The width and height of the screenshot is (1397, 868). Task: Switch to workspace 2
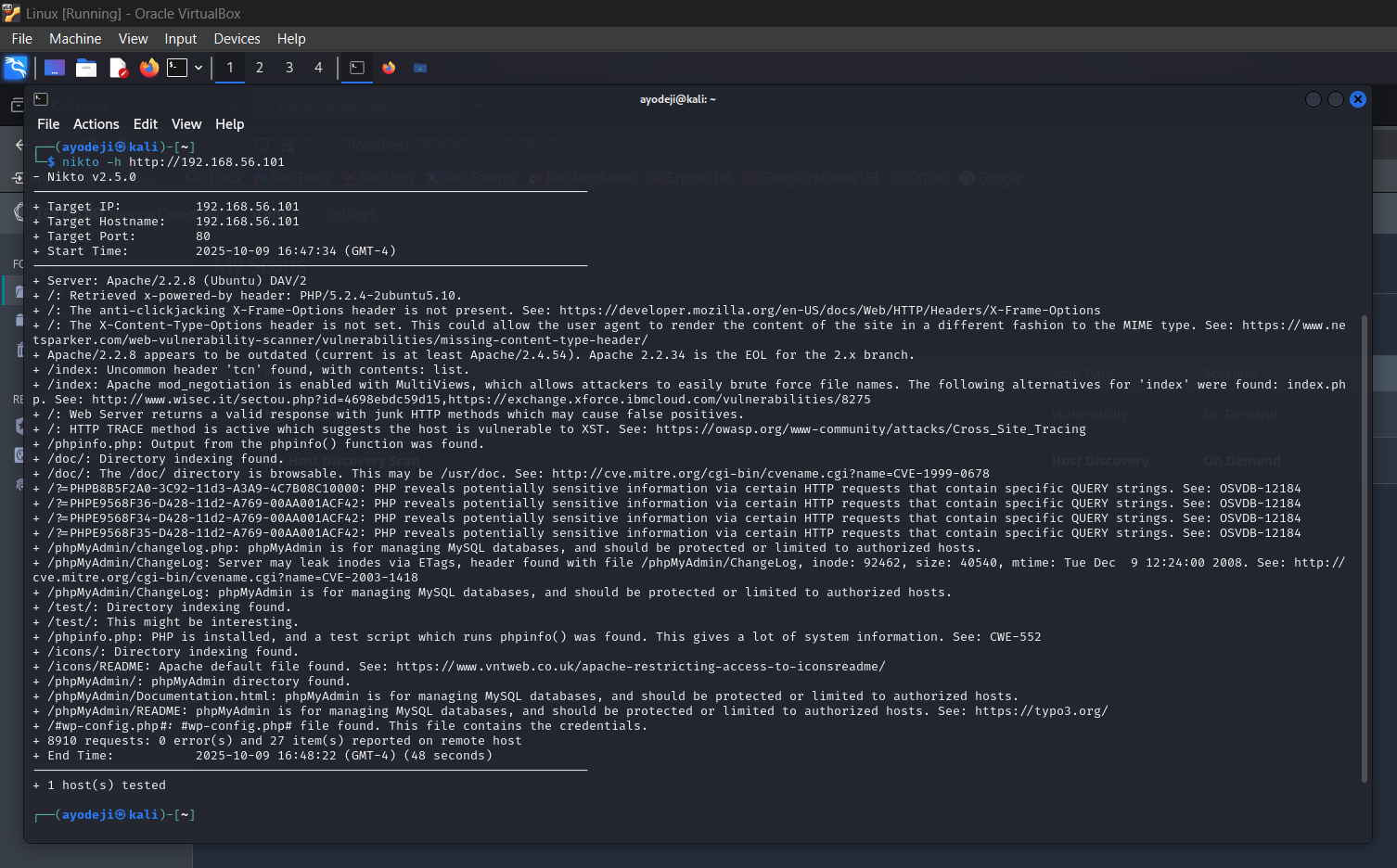tap(260, 68)
